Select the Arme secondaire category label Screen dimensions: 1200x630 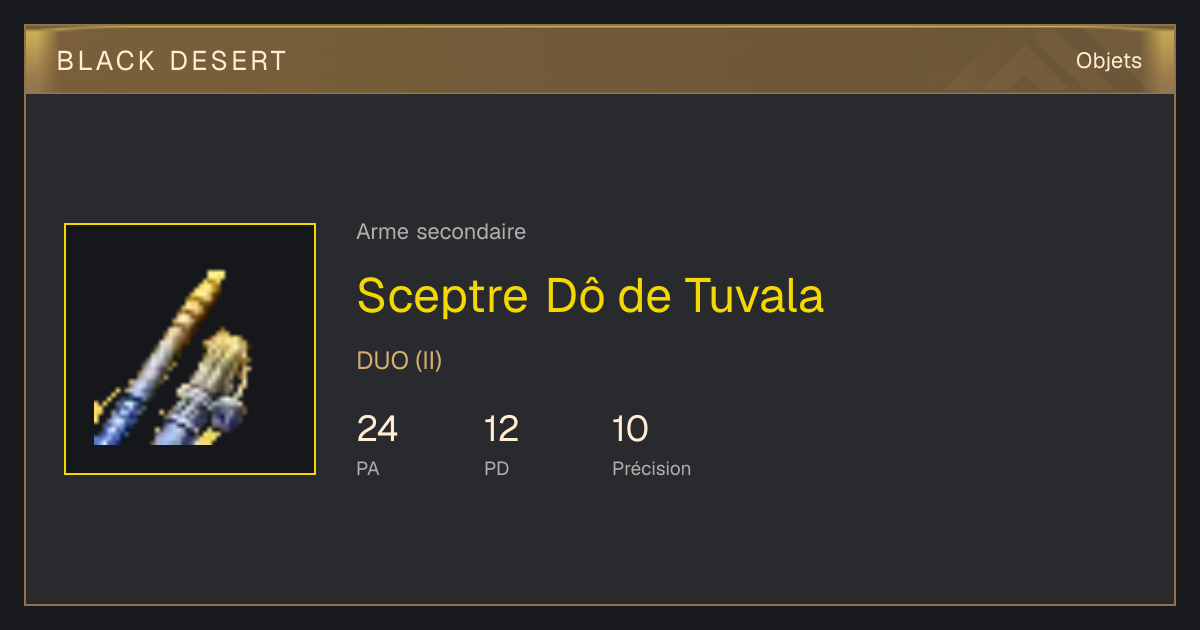(x=441, y=232)
